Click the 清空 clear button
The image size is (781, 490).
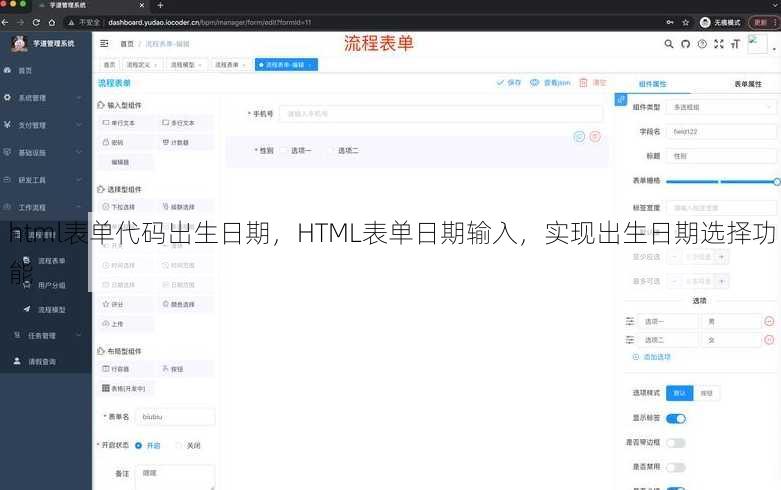(593, 83)
